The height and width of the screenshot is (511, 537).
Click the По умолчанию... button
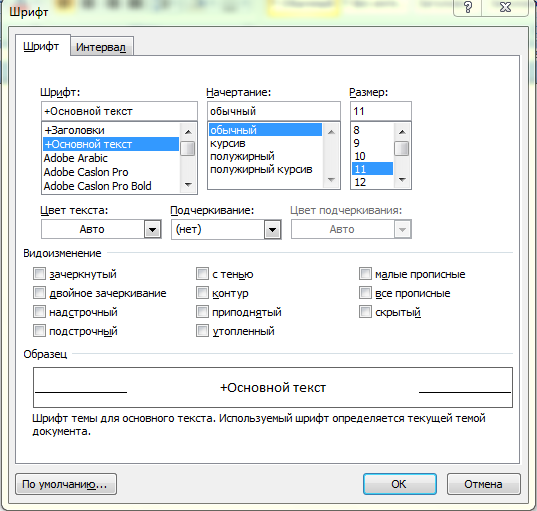pos(66,484)
